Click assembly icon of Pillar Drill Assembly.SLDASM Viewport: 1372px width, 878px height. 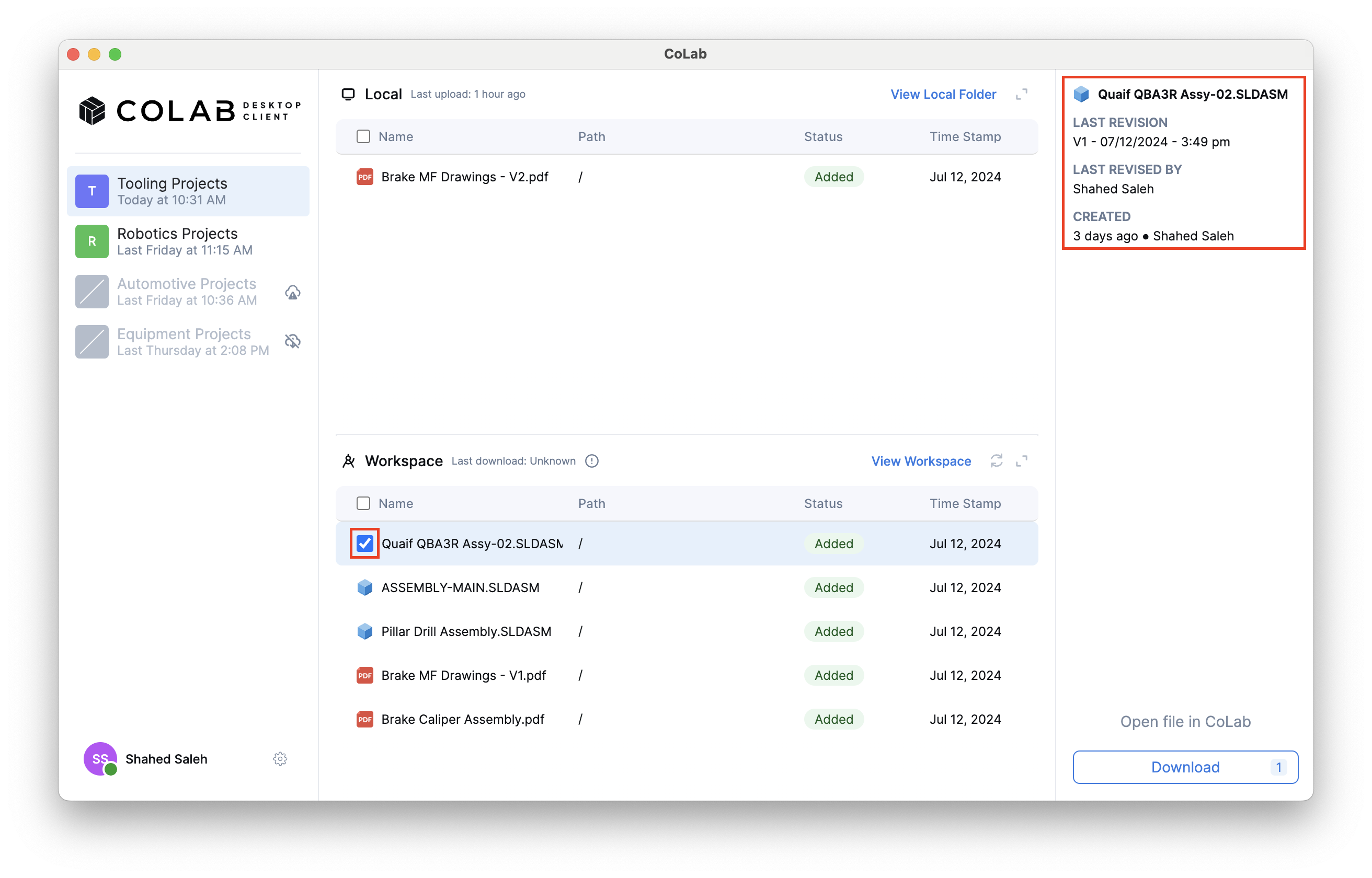[365, 631]
